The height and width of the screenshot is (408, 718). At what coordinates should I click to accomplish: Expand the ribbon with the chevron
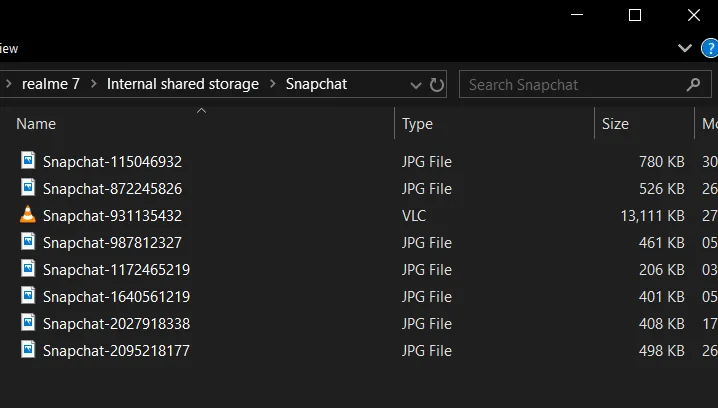coord(685,48)
